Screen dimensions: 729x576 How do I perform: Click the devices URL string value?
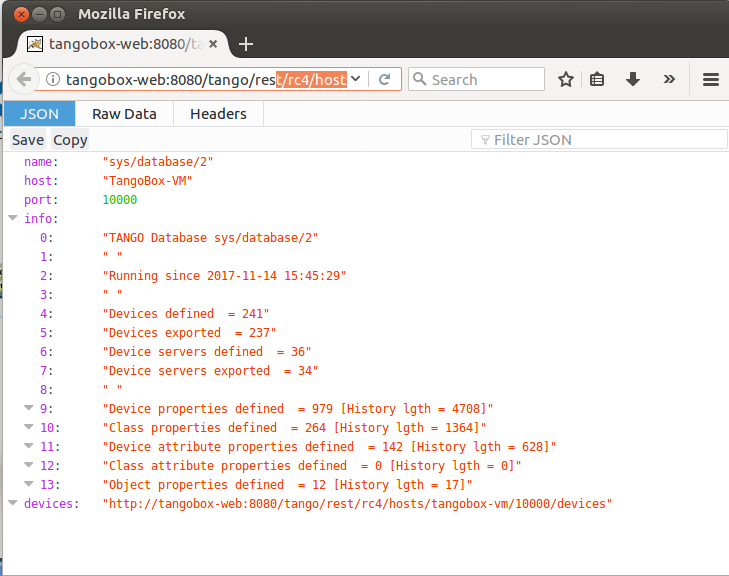point(357,504)
